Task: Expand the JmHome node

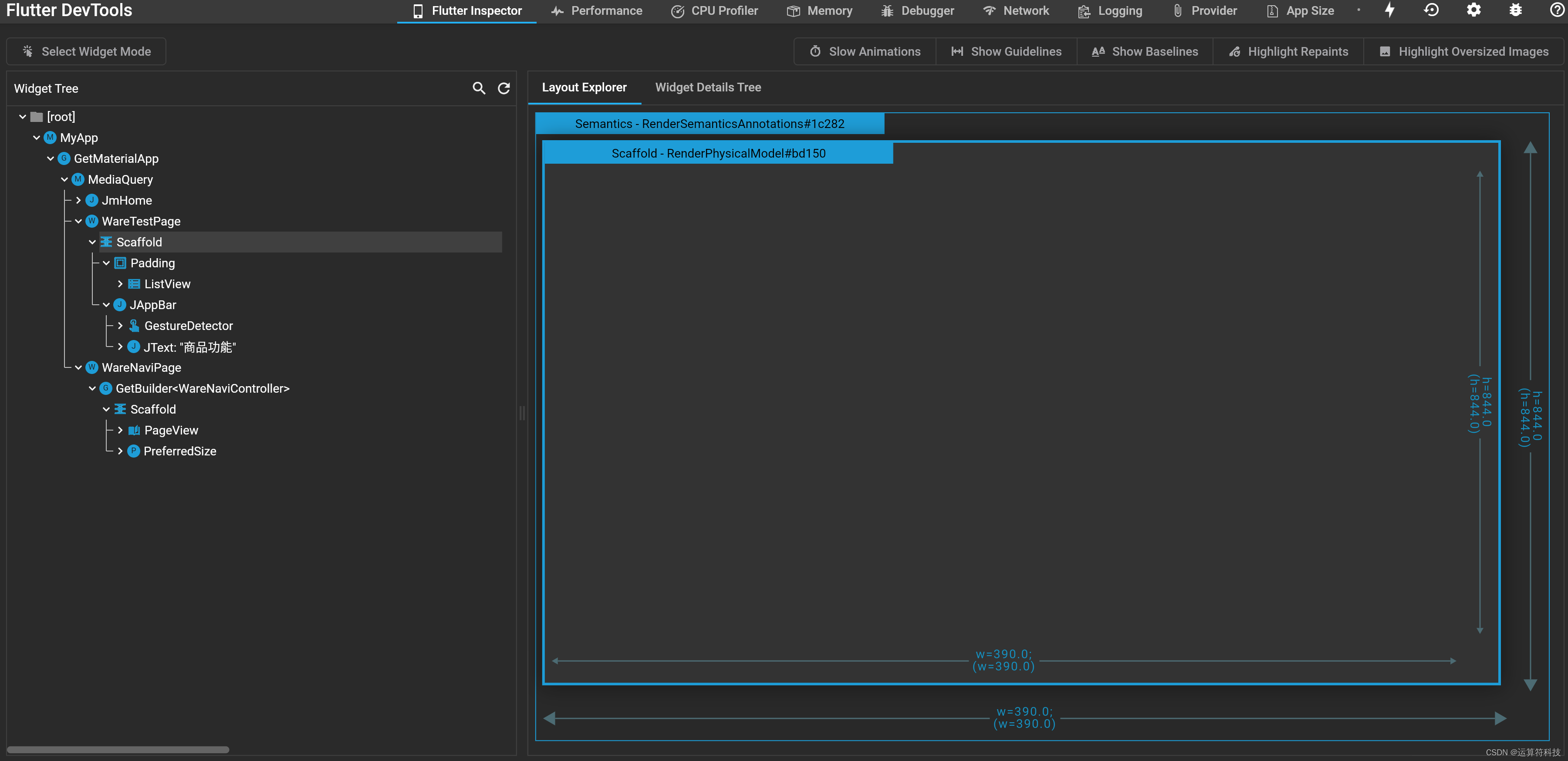Action: click(x=78, y=200)
